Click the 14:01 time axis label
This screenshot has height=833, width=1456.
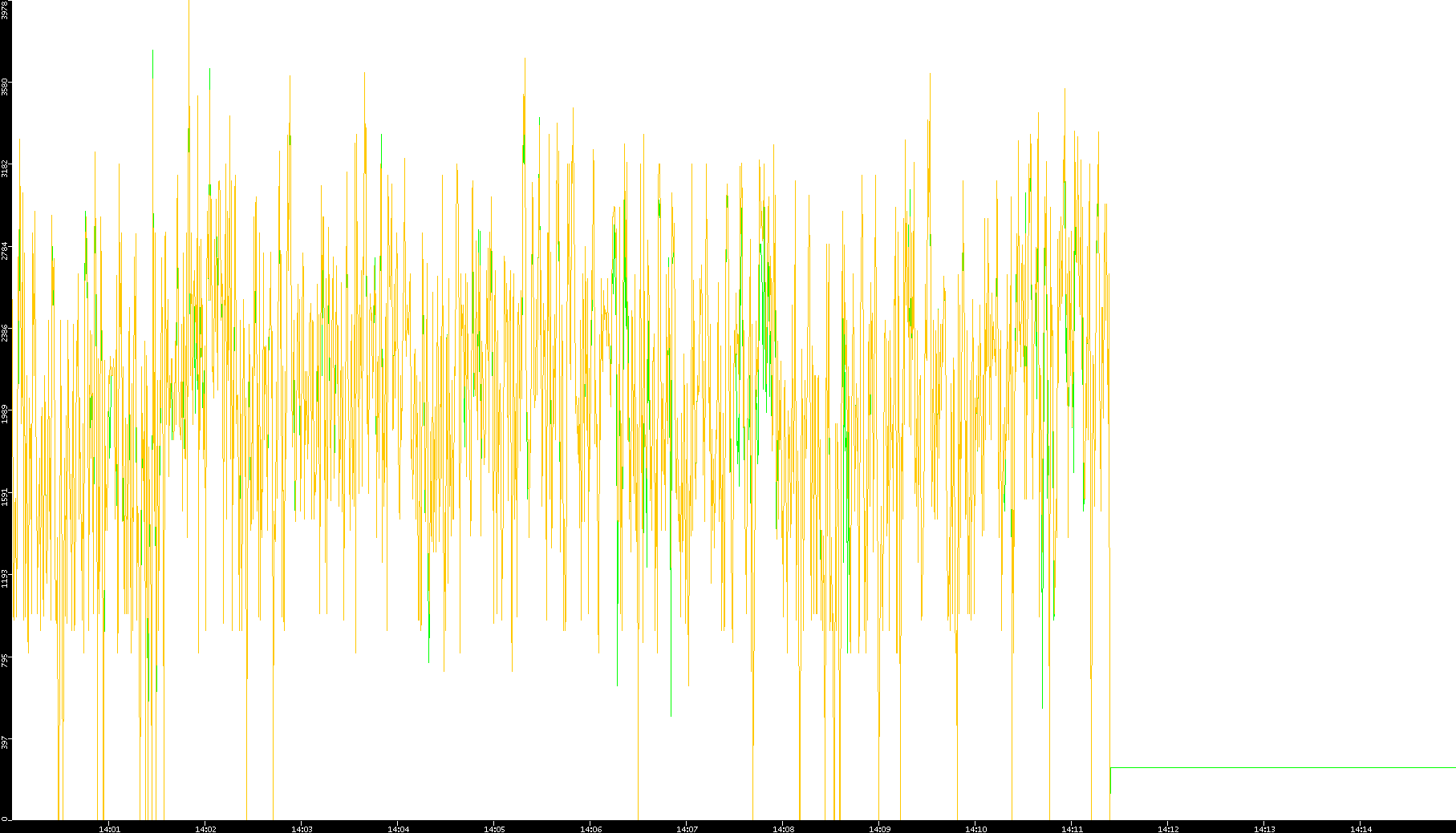click(x=109, y=829)
